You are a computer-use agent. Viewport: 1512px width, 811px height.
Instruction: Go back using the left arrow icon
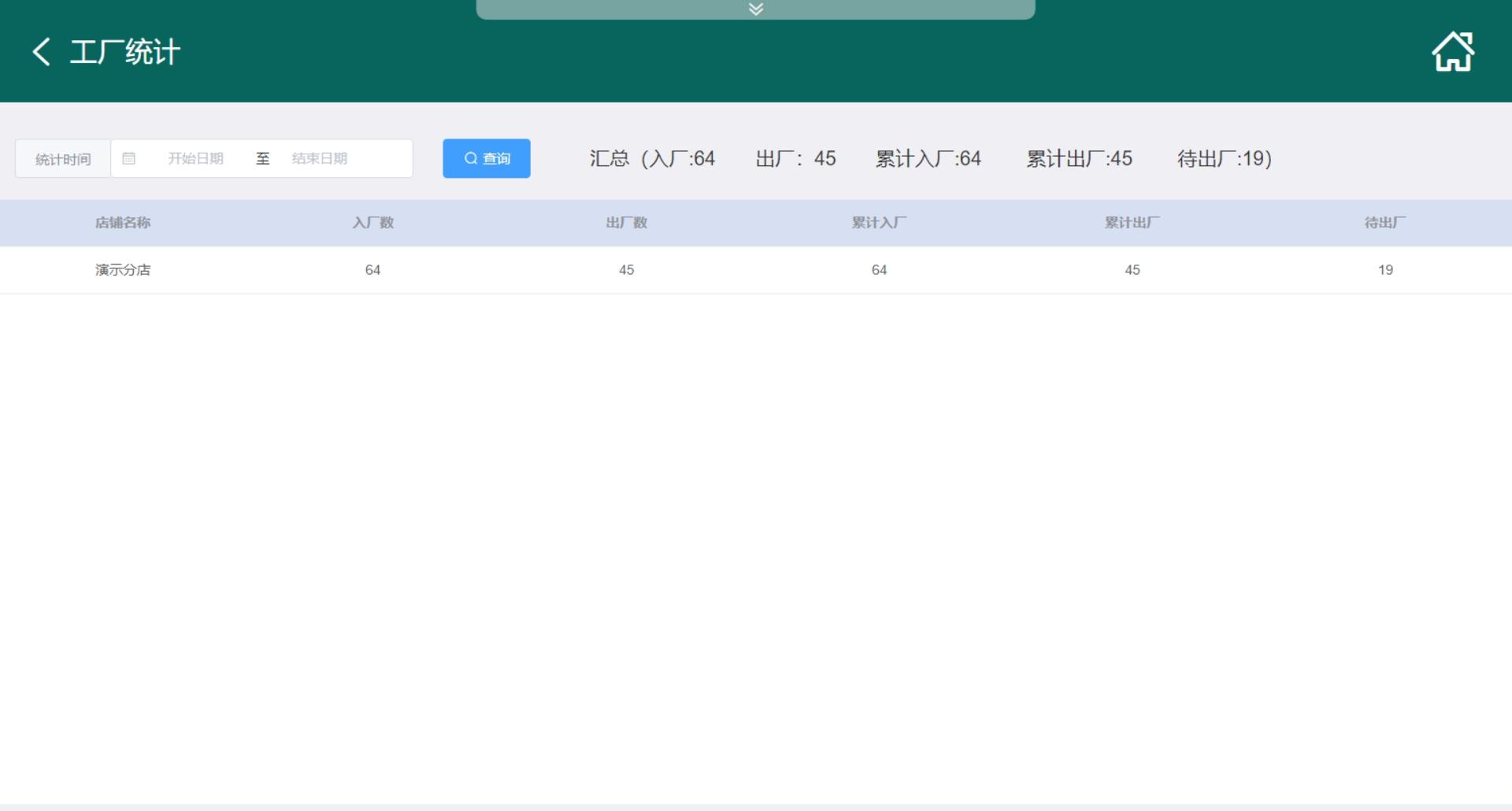pos(41,52)
